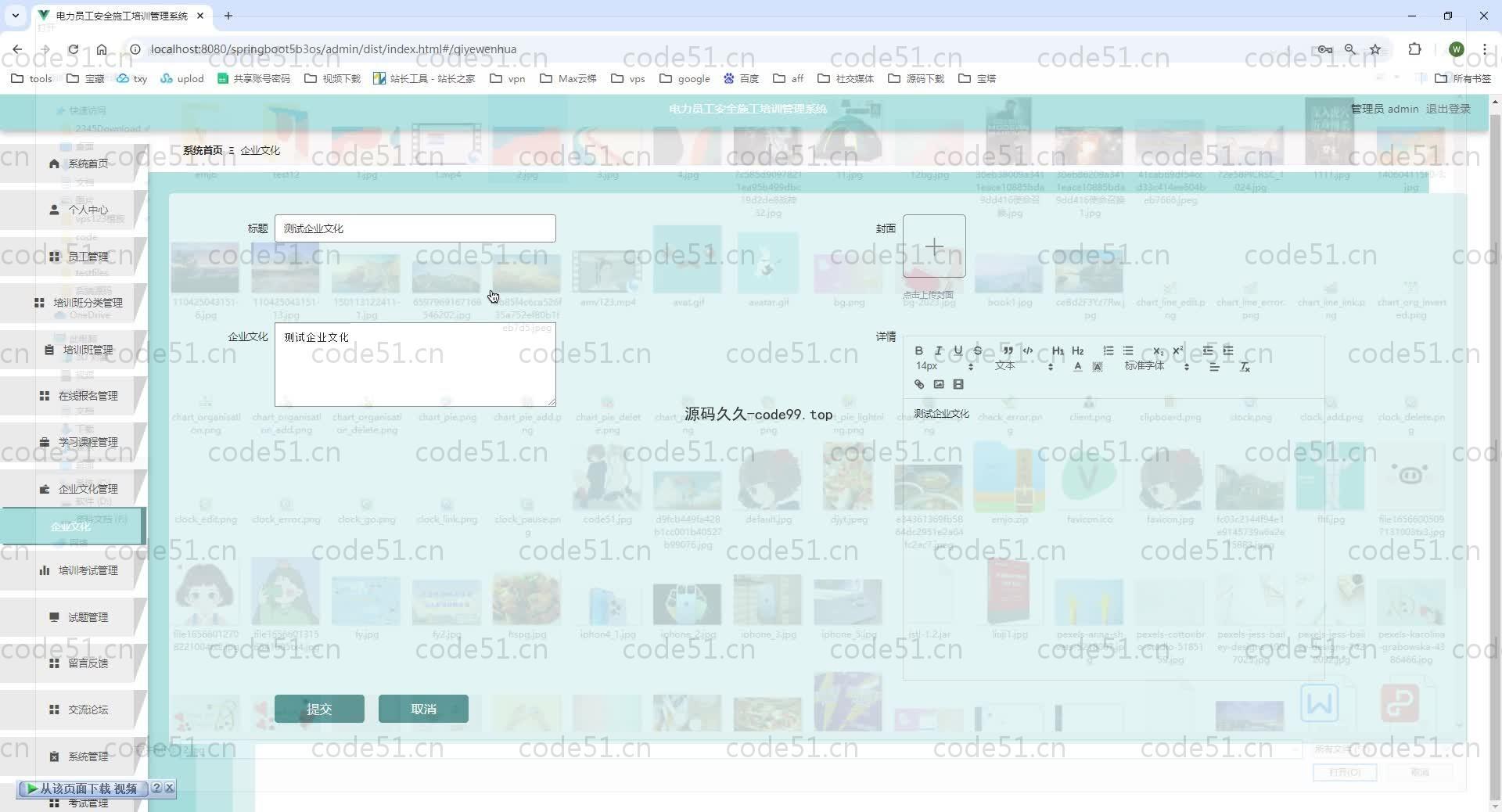Open 系统首页 in the sidebar
The image size is (1502, 812).
click(x=74, y=163)
